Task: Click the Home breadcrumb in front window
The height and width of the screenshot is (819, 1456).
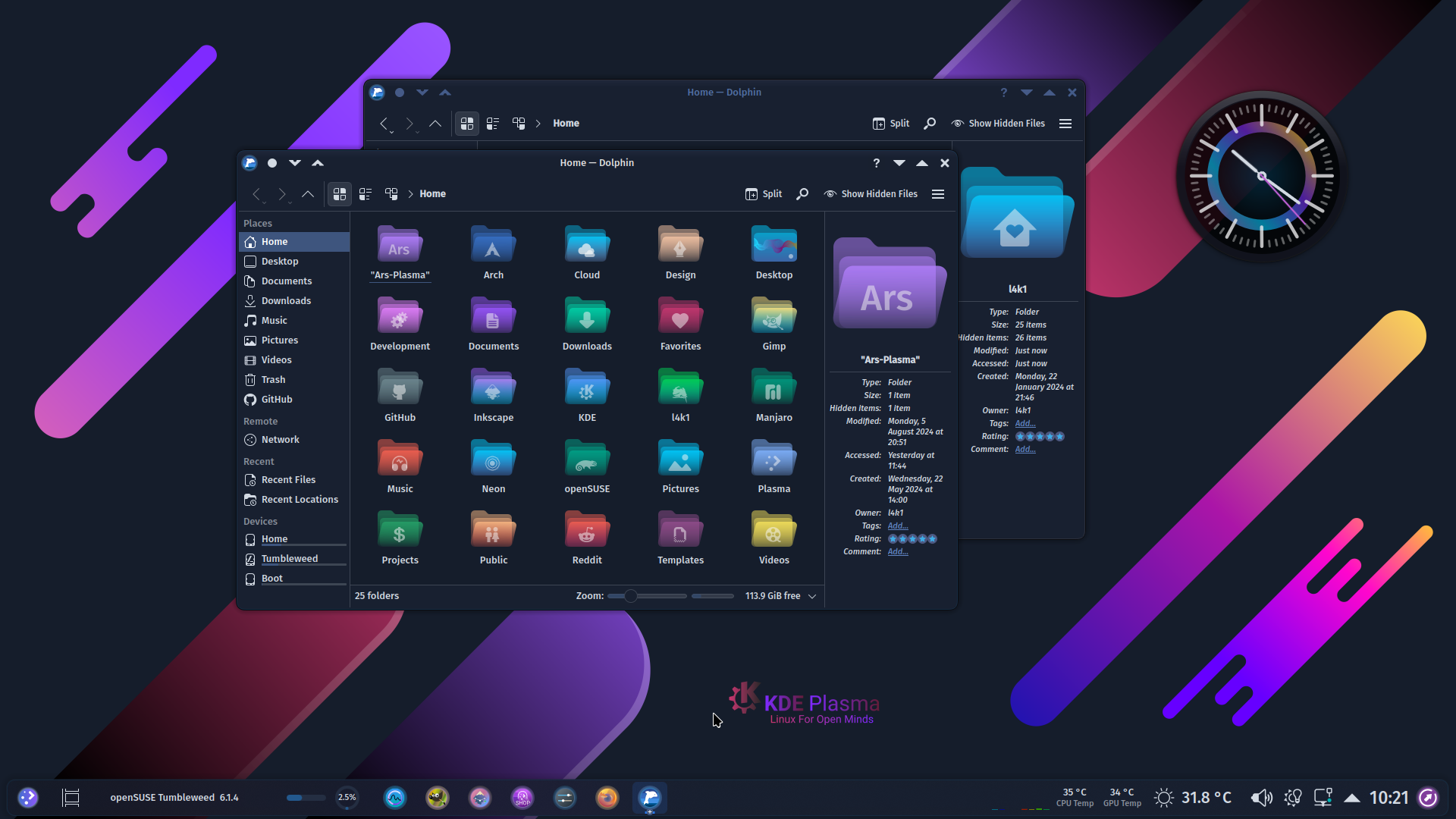Action: pos(432,194)
